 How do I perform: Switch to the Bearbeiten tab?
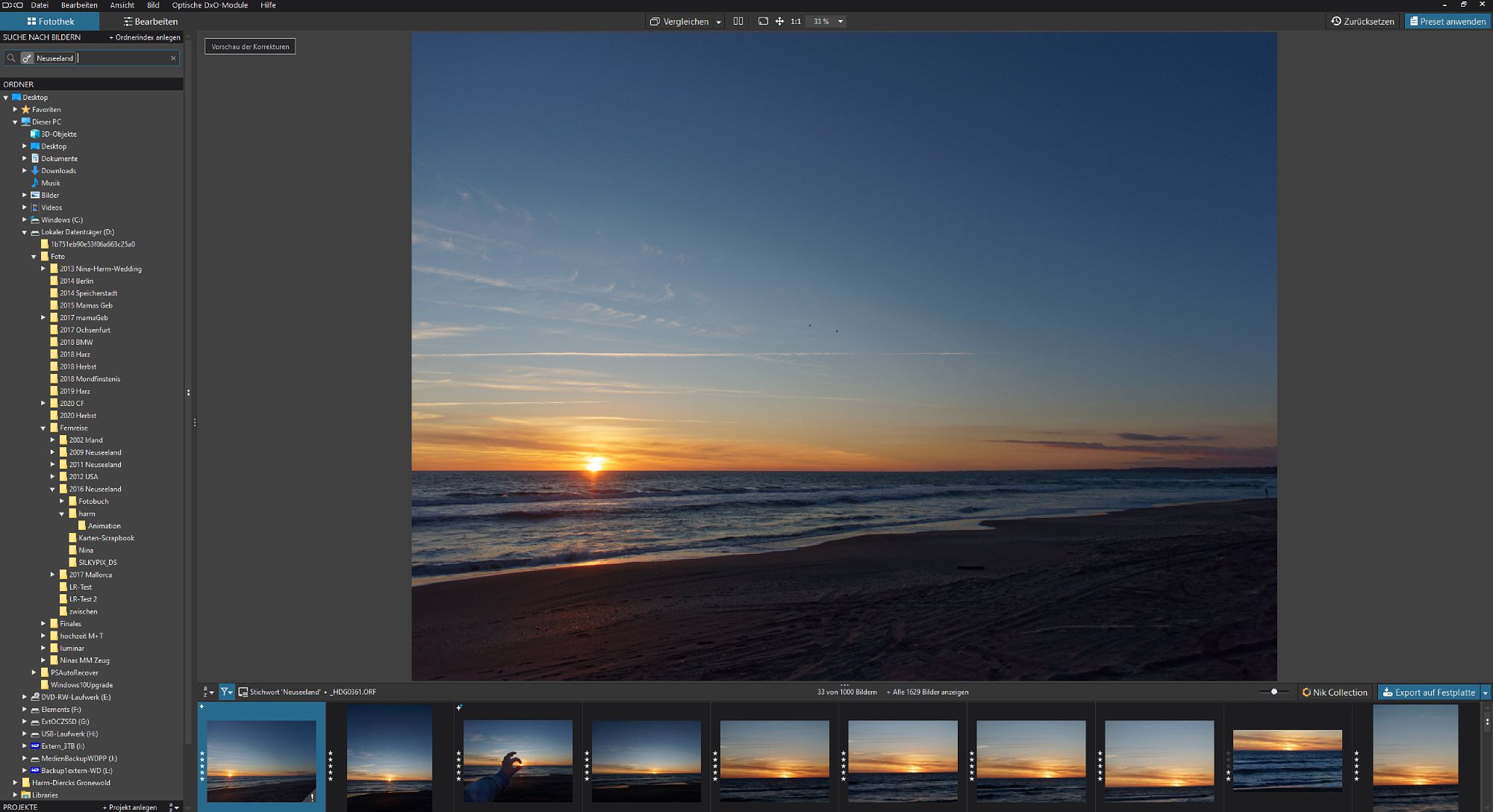150,22
